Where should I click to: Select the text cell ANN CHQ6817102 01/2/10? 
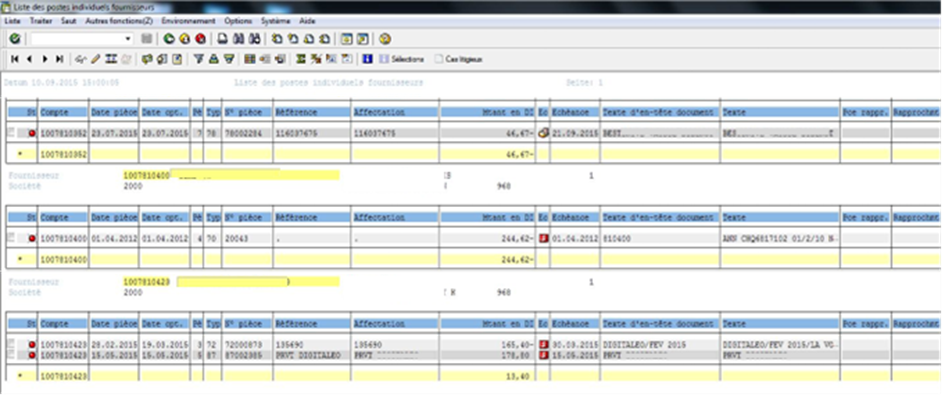780,239
